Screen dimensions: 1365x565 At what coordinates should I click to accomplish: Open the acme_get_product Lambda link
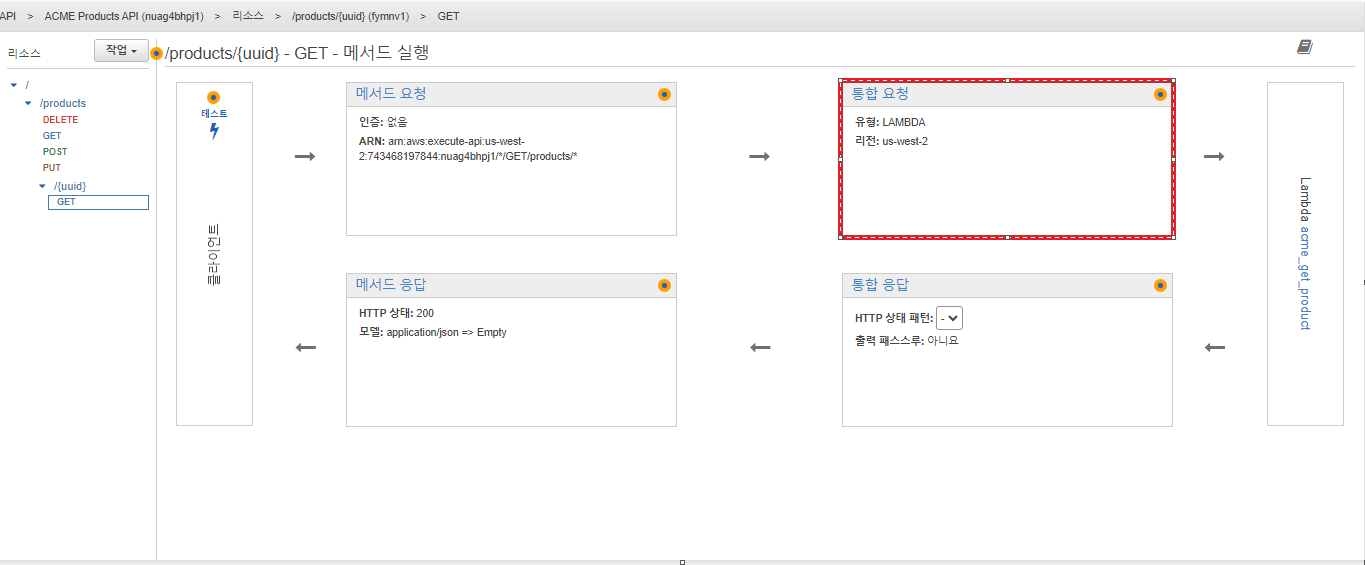1305,277
